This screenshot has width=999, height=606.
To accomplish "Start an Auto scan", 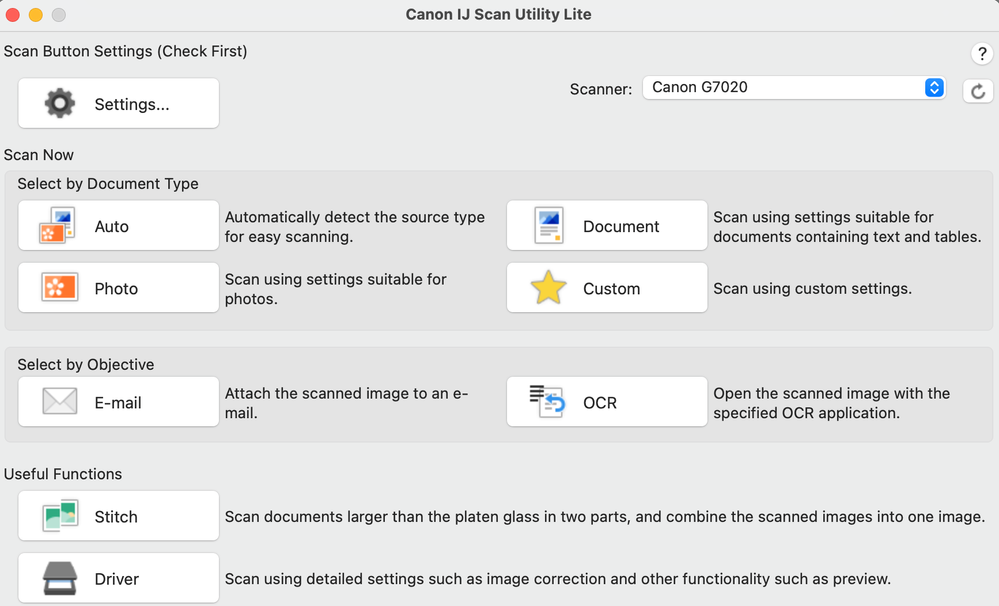I will [118, 225].
